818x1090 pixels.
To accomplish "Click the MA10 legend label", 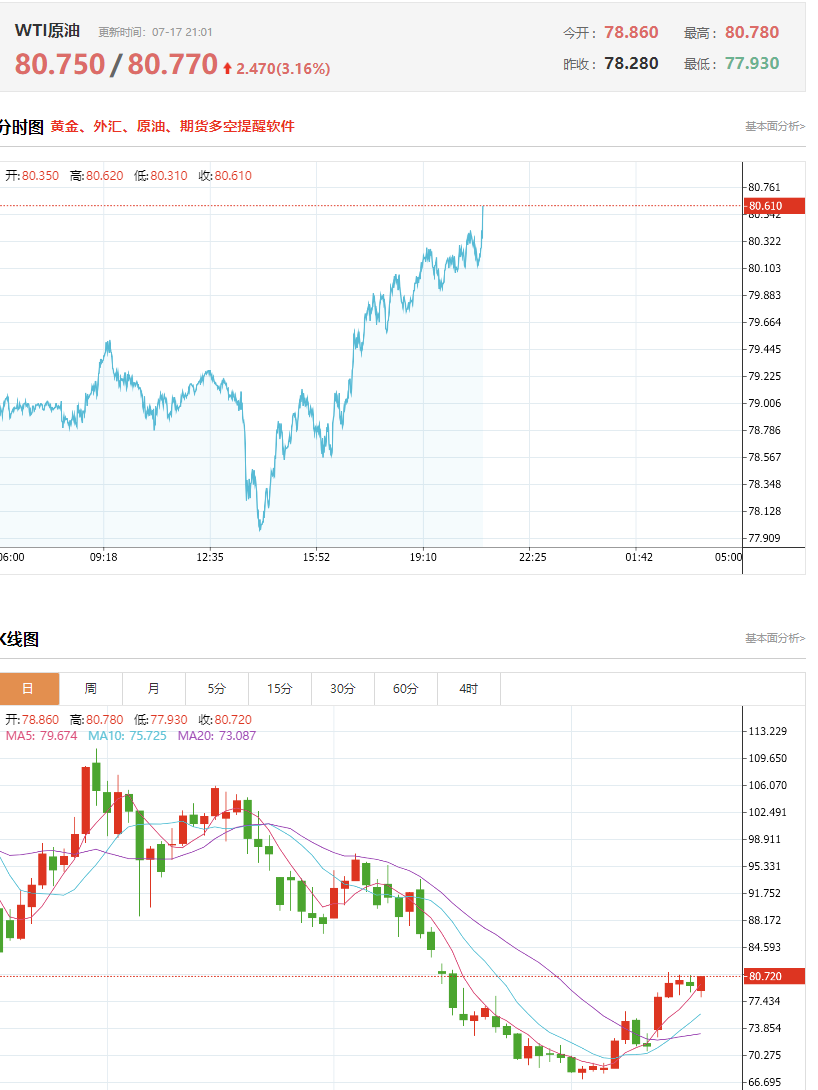I will pos(127,735).
